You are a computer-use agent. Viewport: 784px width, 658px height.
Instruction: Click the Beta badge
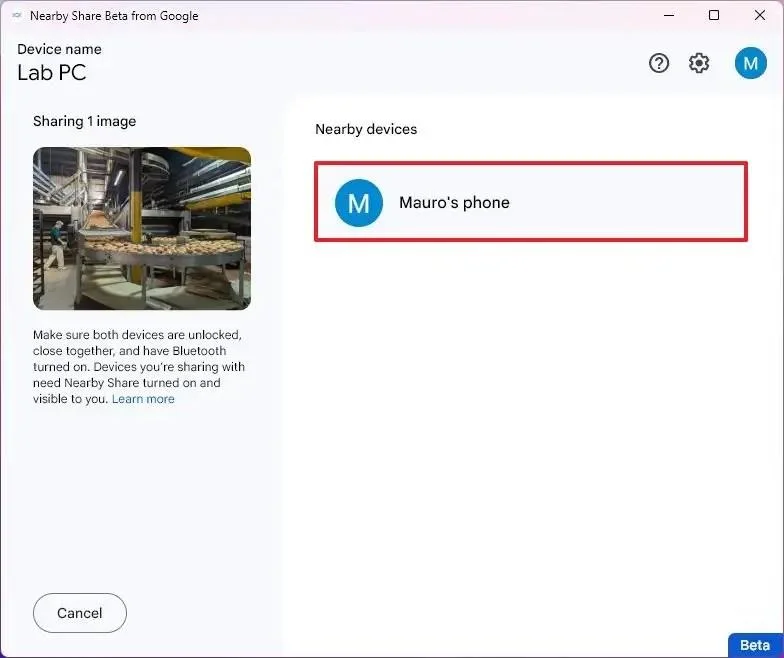(x=755, y=645)
